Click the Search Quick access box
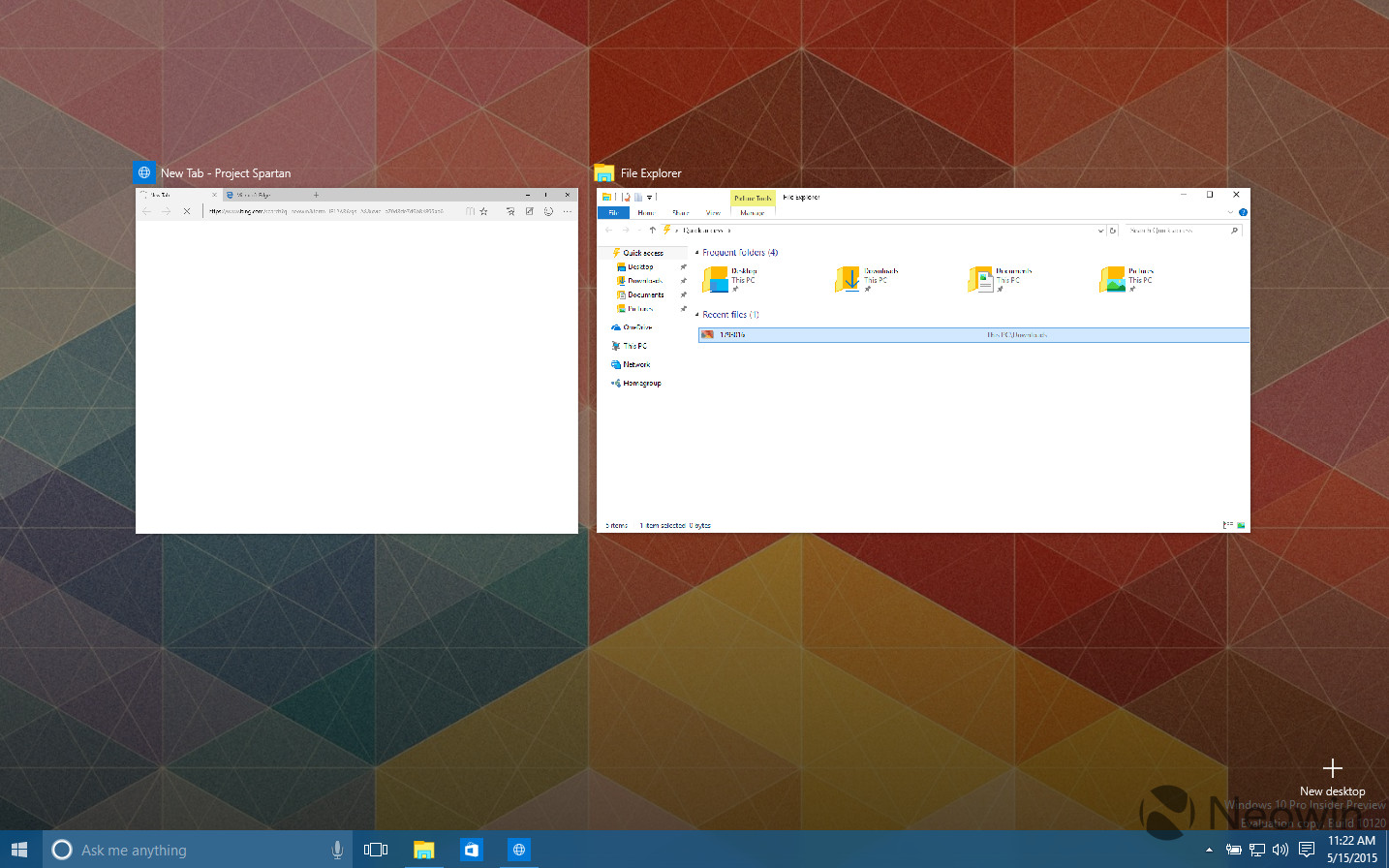The height and width of the screenshot is (868, 1389). click(1182, 231)
